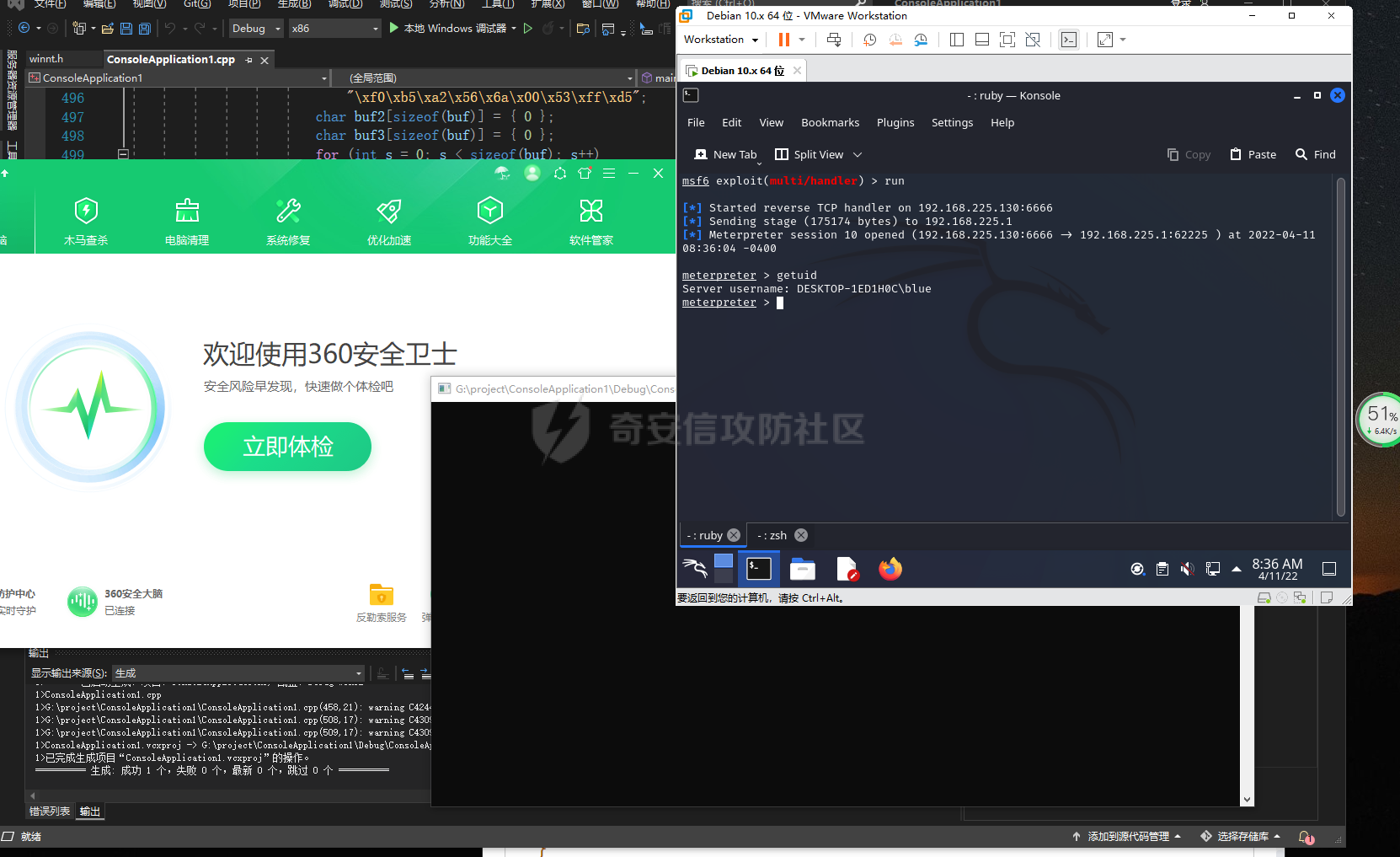Click Konsole terminal vertical scrollbar
The image size is (1400, 857).
coord(1341,347)
